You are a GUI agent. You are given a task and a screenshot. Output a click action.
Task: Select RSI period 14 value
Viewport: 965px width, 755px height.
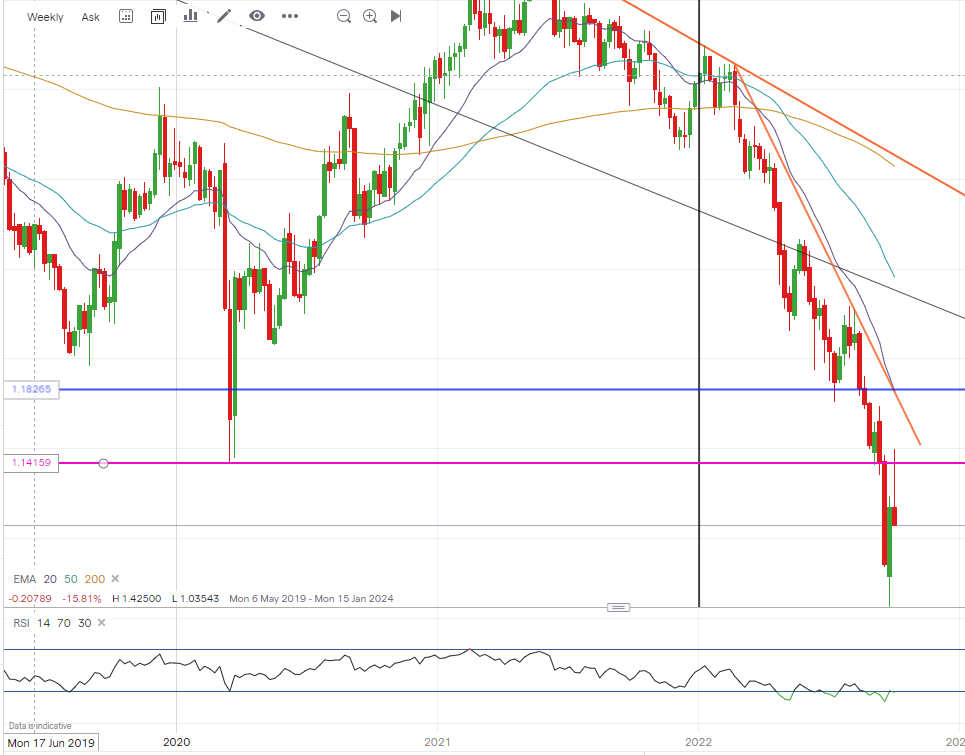point(43,623)
